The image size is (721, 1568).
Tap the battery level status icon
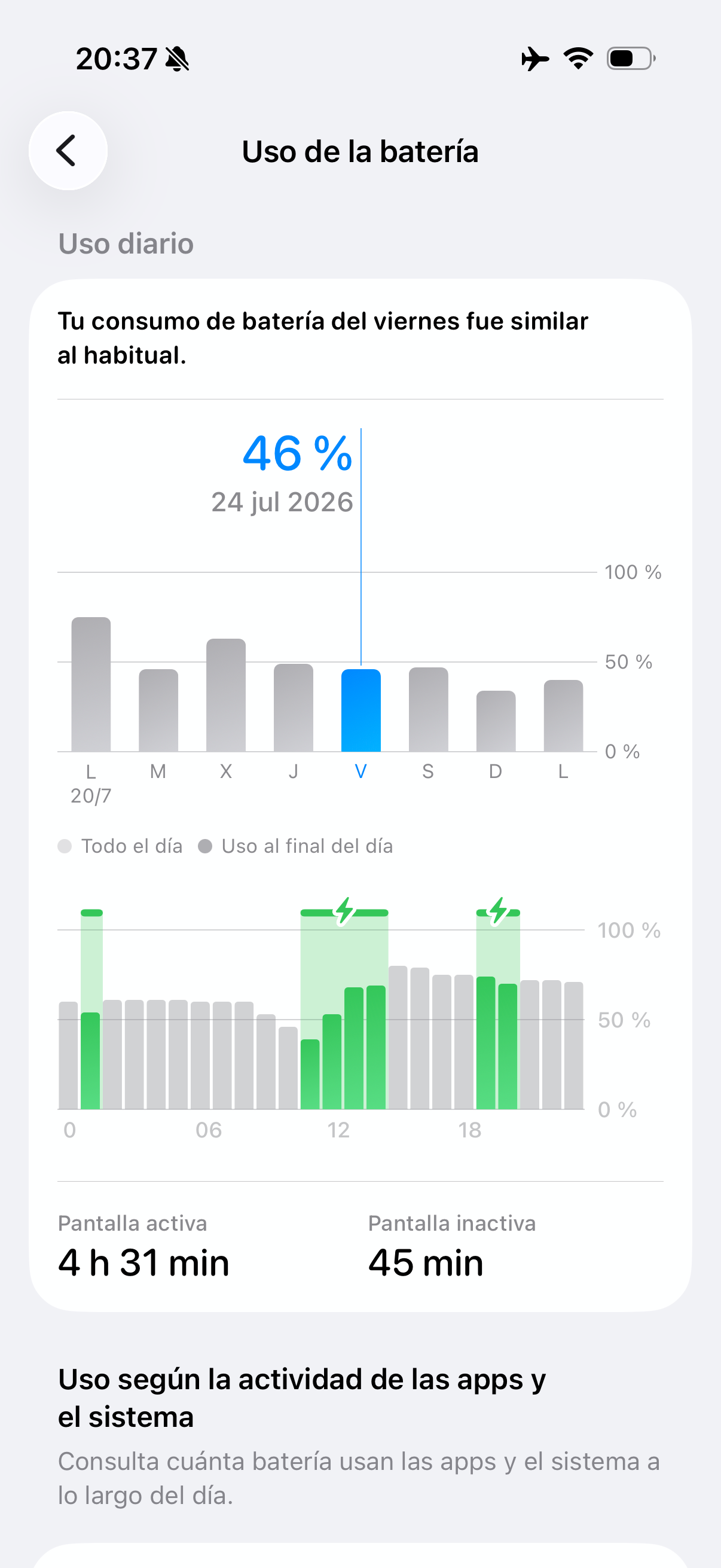pos(631,59)
